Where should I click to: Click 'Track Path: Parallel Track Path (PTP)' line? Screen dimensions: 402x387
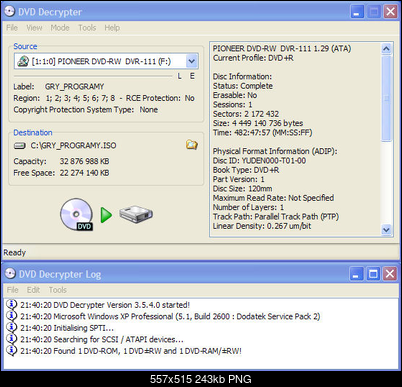[x=276, y=217]
